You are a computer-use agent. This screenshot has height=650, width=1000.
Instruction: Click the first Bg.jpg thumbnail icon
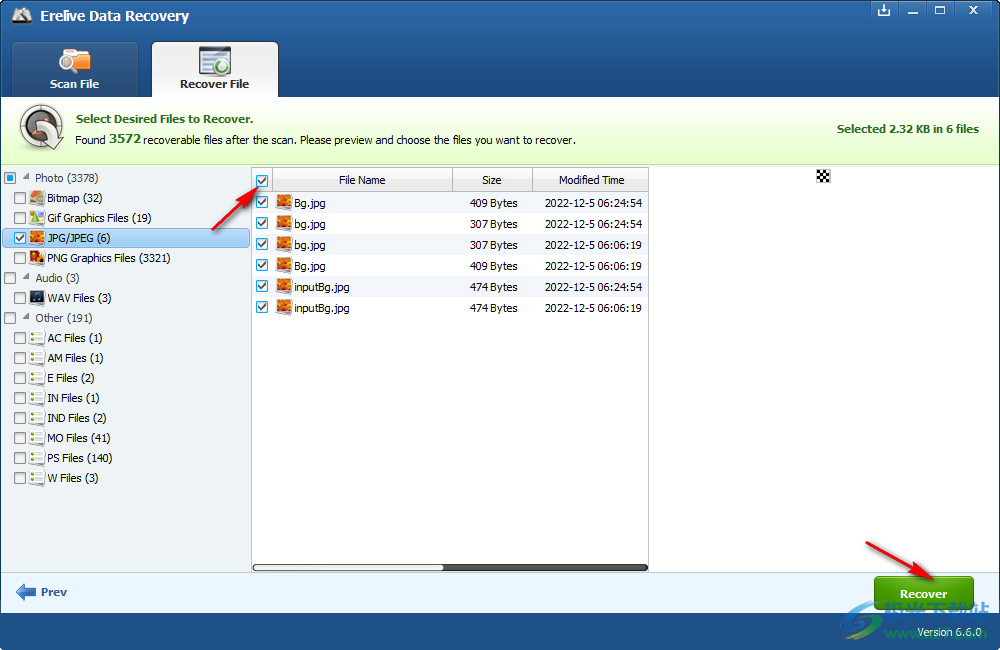click(284, 202)
